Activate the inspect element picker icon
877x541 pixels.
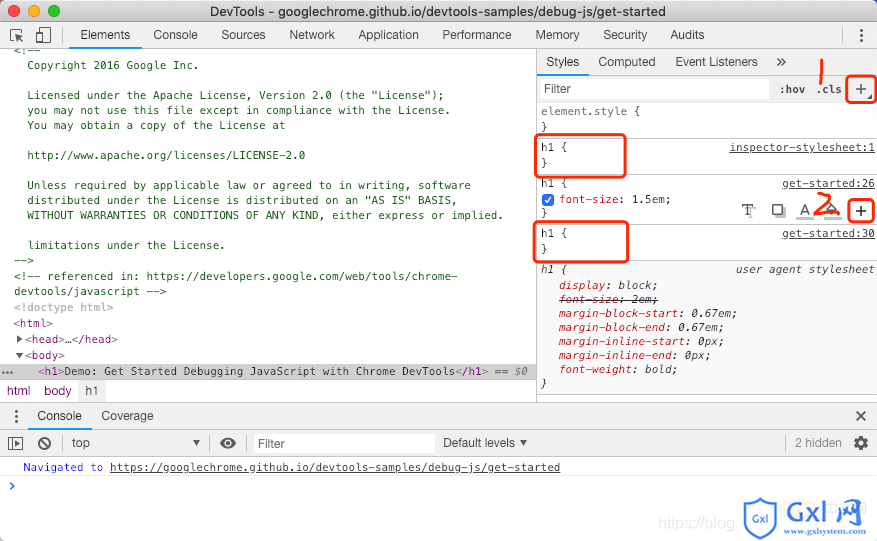(17, 35)
